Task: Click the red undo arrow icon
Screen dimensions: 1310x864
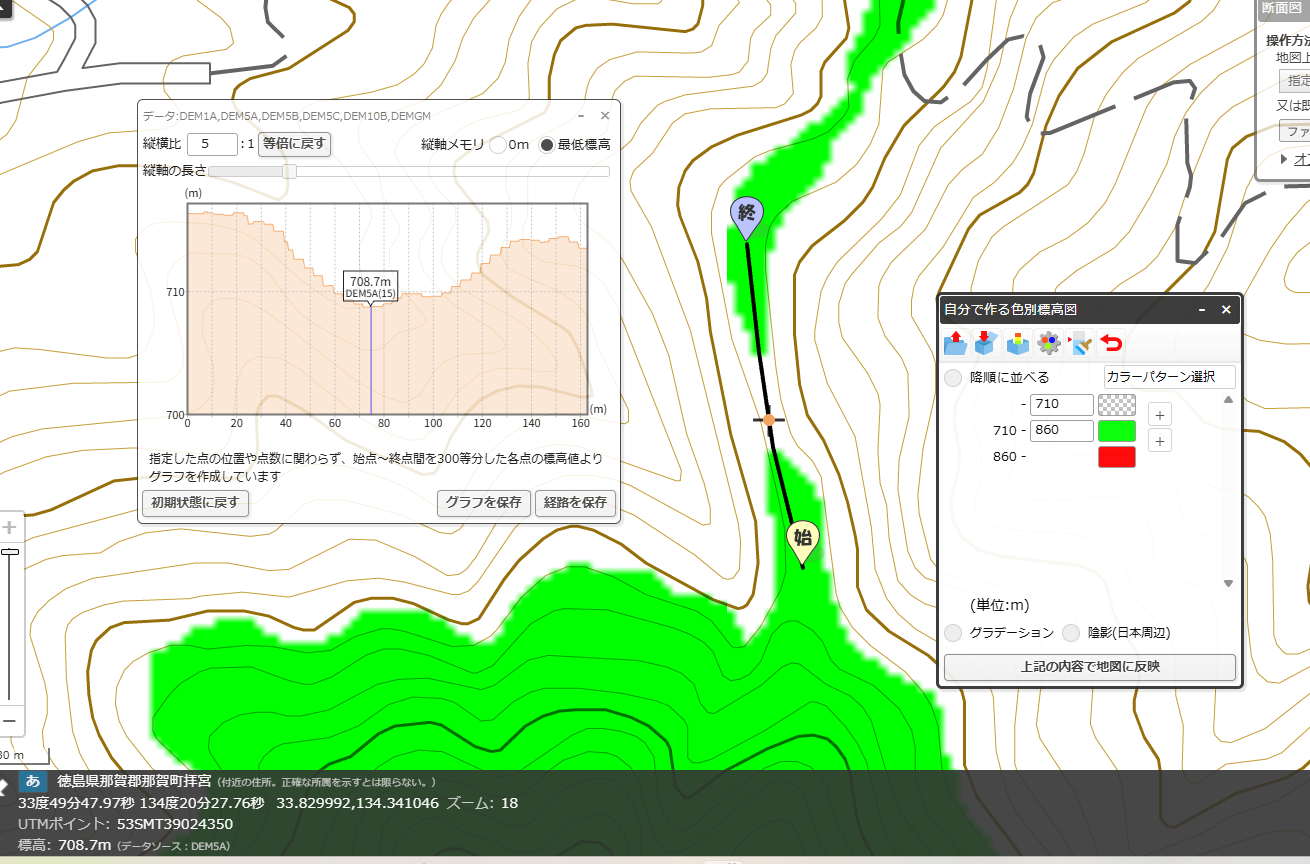Action: 1110,343
